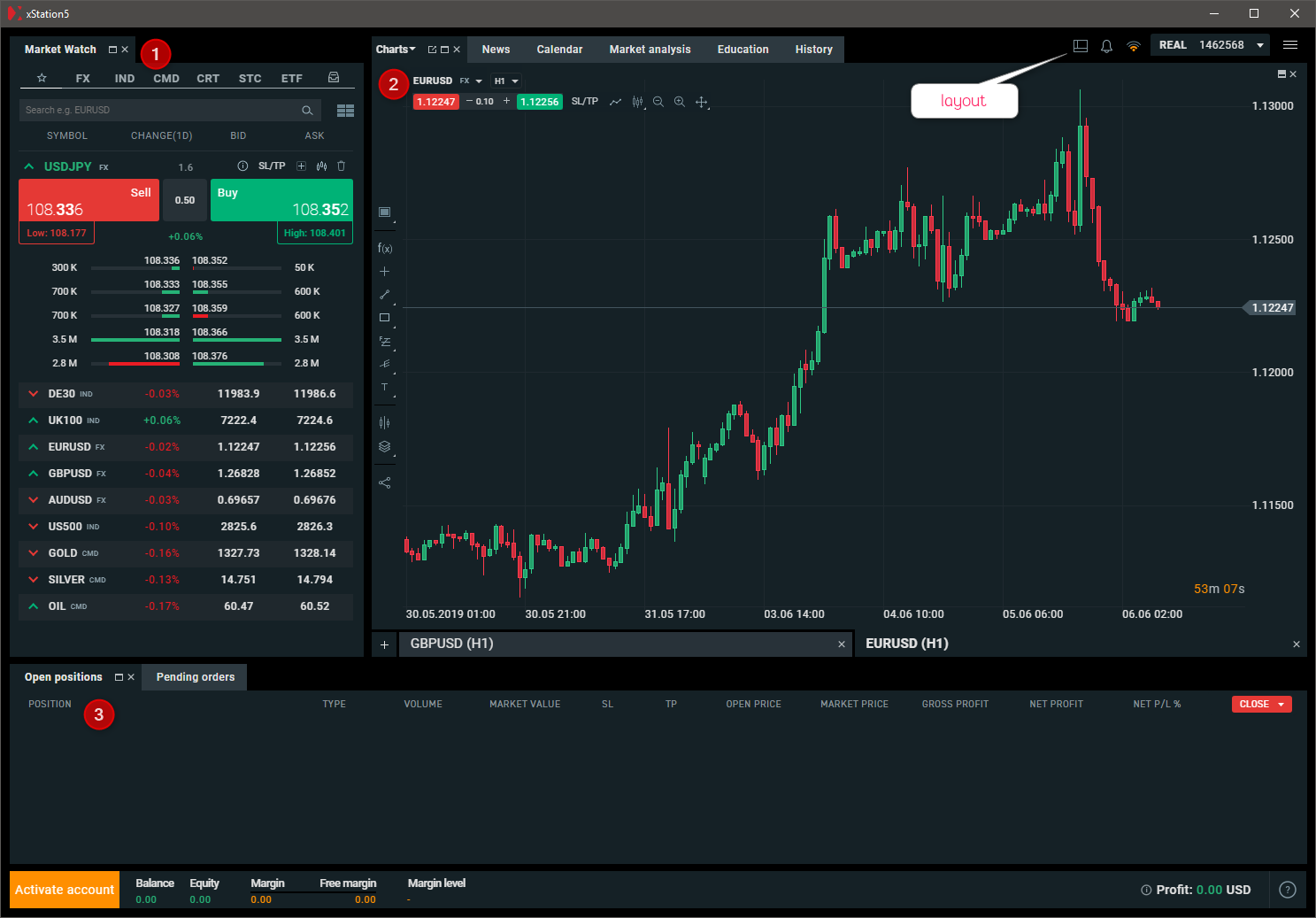Image resolution: width=1316 pixels, height=918 pixels.
Task: Zoom out the EURUSD chart
Action: coord(658,102)
